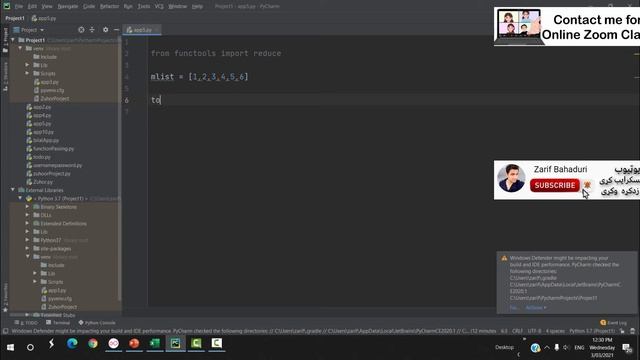Open the Tools menu
Image resolution: width=640 pixels, height=360 pixels.
point(144,7)
